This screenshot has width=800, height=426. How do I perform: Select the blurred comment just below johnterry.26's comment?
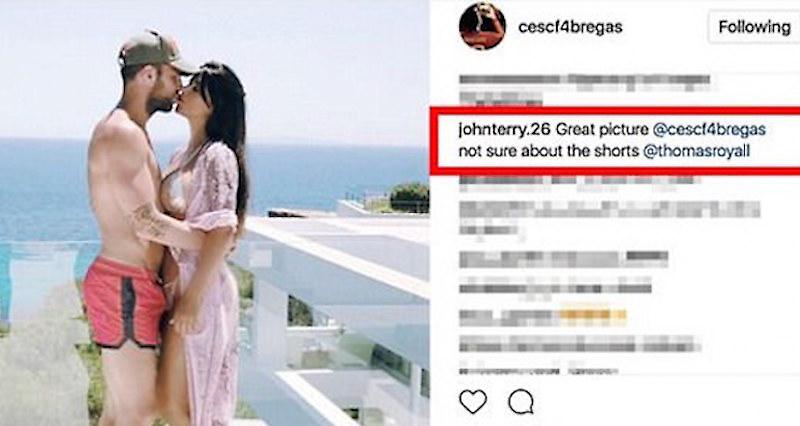(580, 183)
